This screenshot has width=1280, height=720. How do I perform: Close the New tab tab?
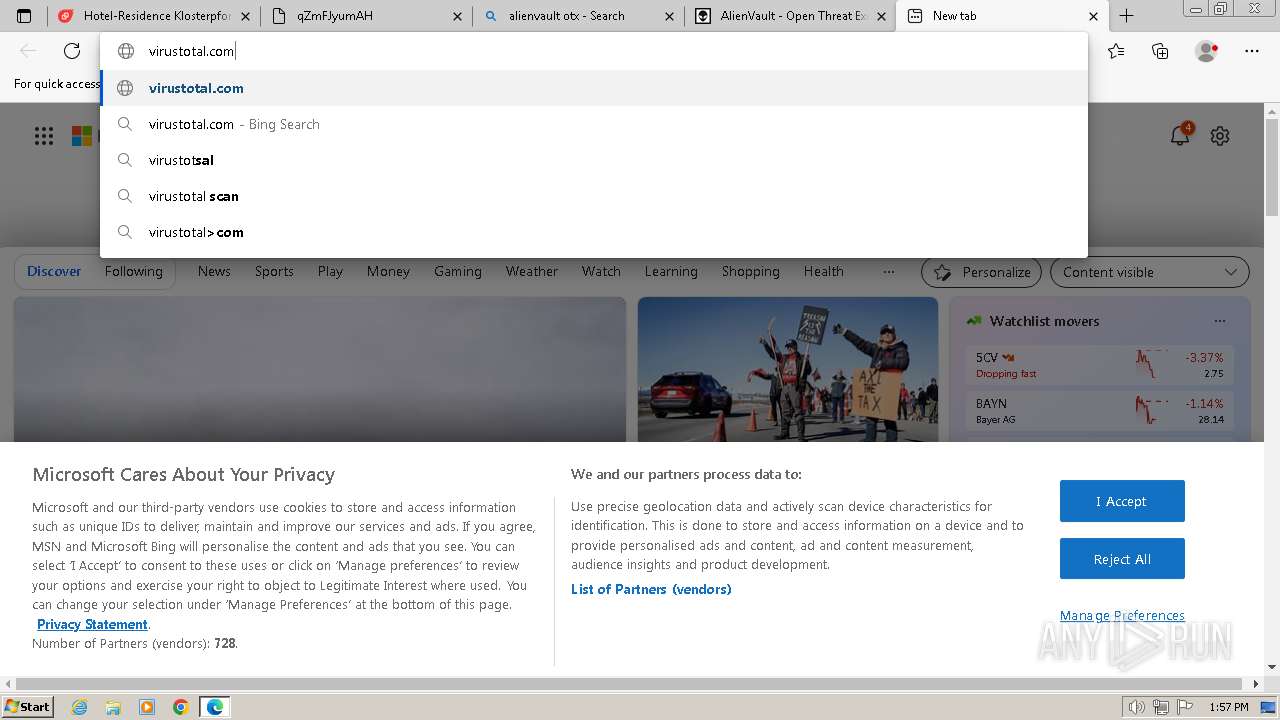[1093, 16]
